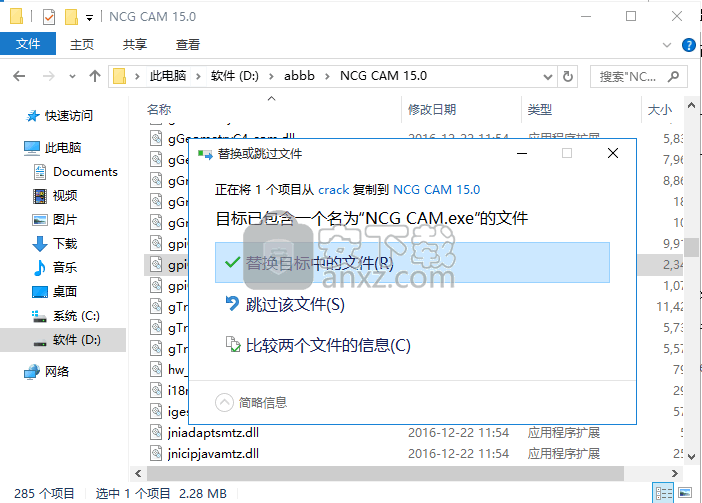The image size is (702, 503).
Task: Open the 主页 ribbon tab
Action: pos(82,44)
